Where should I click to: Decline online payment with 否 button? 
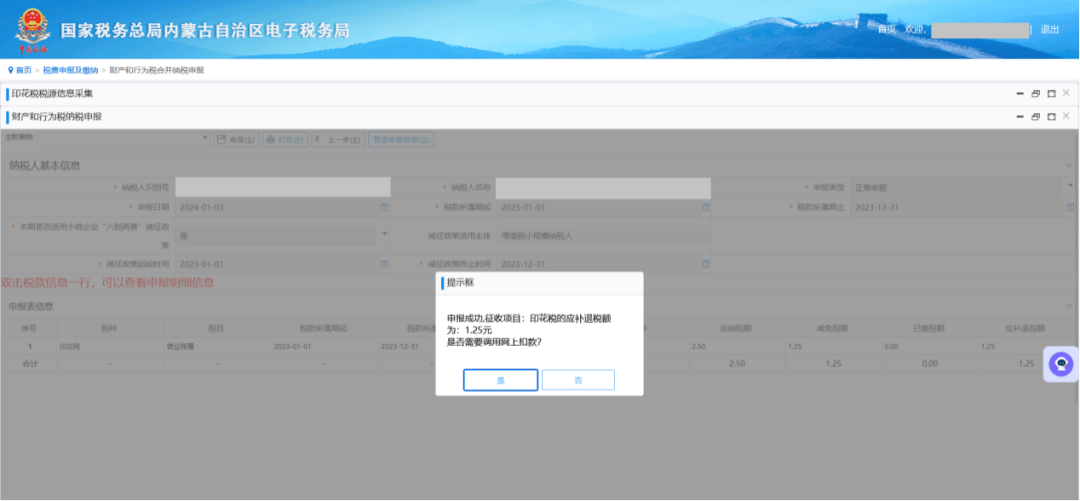pos(578,380)
